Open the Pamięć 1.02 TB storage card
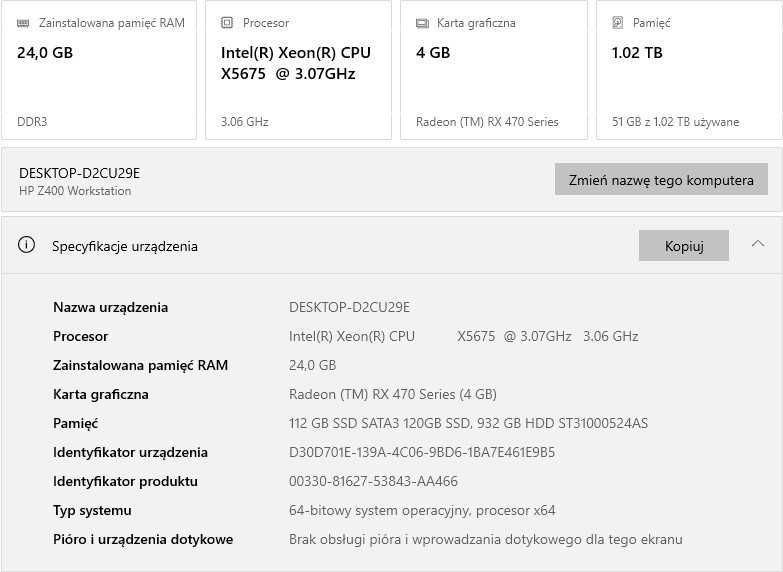Viewport: 783px width, 572px height. click(689, 70)
